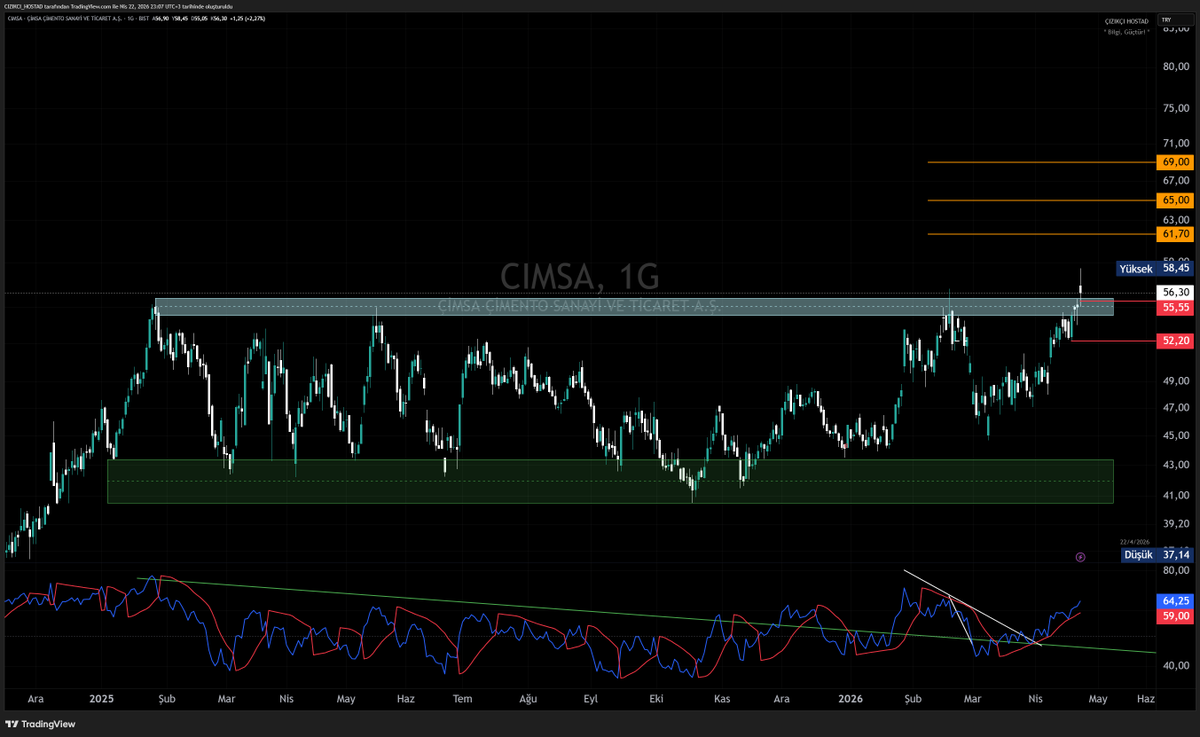The width and height of the screenshot is (1200, 737).
Task: Select the 61,70 orange price label
Action: point(1175,234)
